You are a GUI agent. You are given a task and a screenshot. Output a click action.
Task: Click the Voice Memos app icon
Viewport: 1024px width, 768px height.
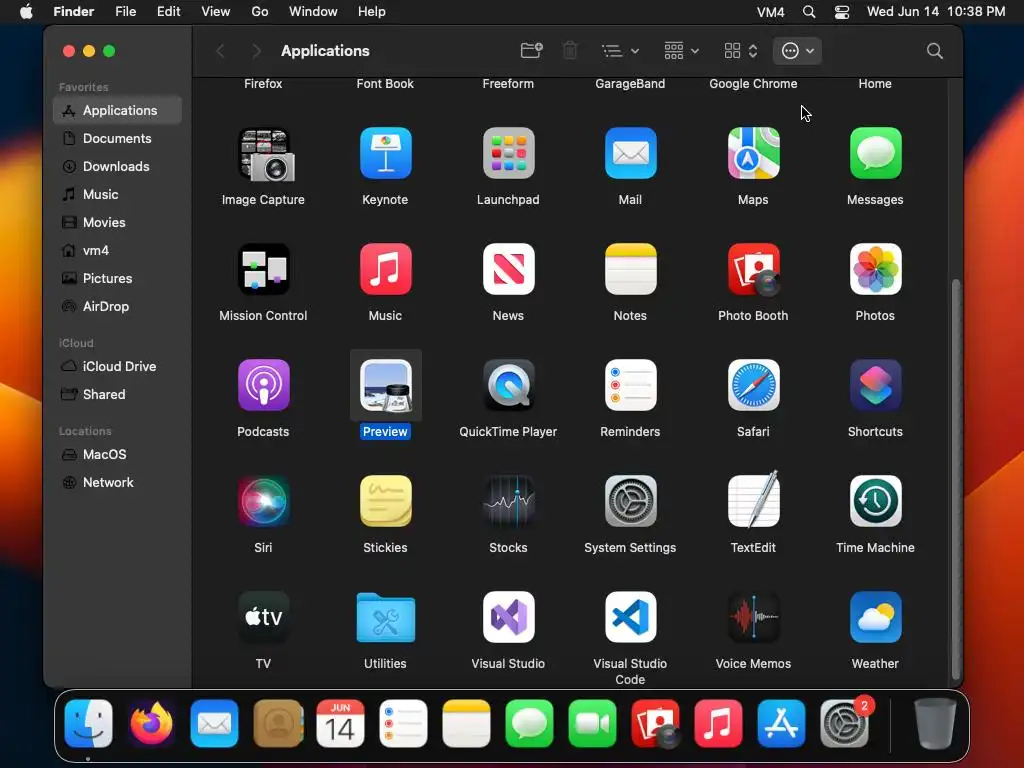[x=753, y=617]
